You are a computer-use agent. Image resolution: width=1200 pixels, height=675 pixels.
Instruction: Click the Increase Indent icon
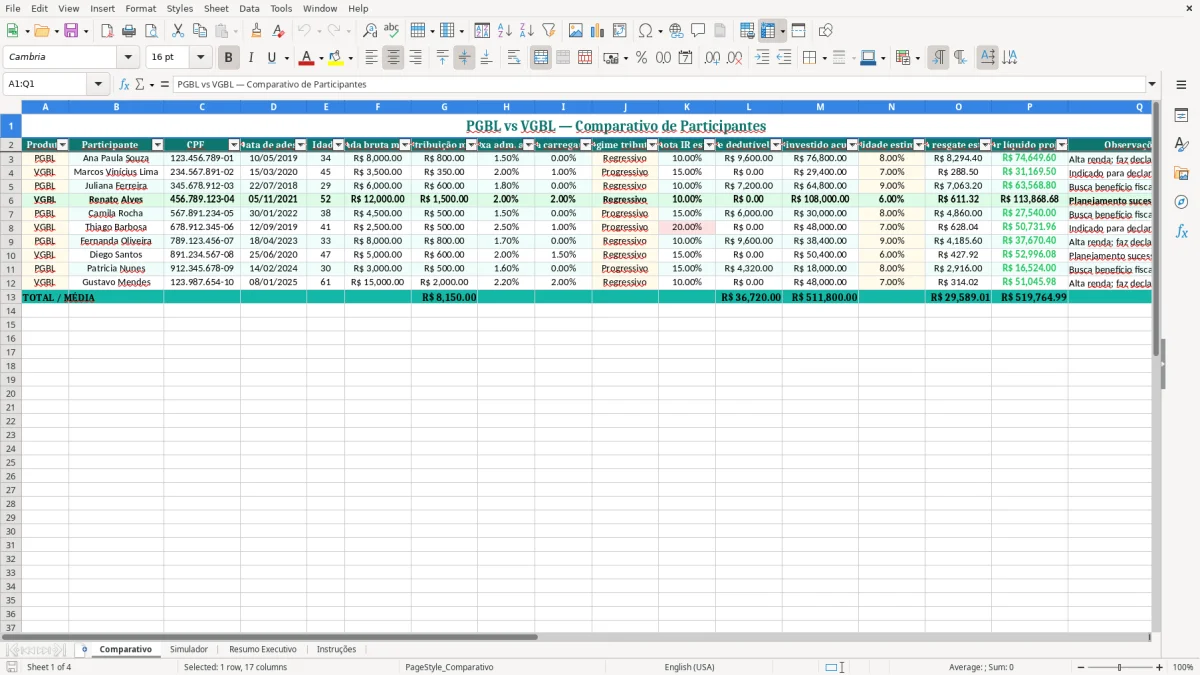pyautogui.click(x=762, y=58)
